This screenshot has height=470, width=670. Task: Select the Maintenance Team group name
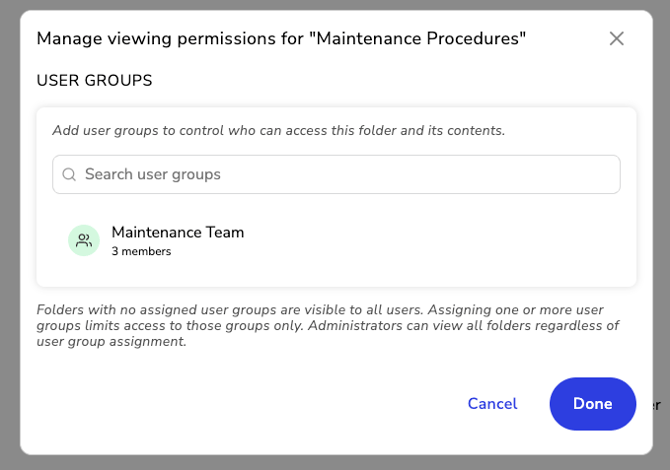[x=177, y=232]
